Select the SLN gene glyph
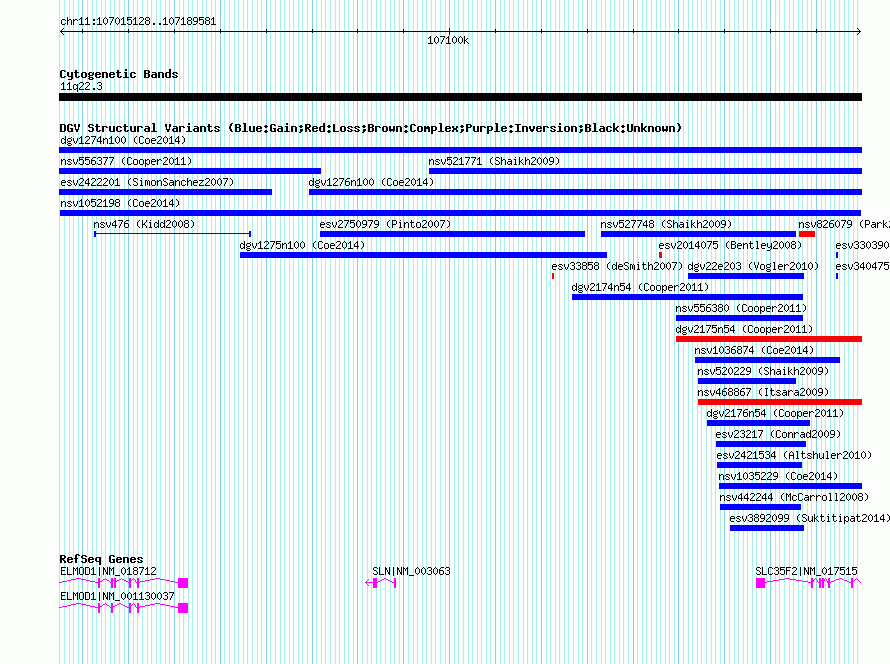 click(x=380, y=583)
